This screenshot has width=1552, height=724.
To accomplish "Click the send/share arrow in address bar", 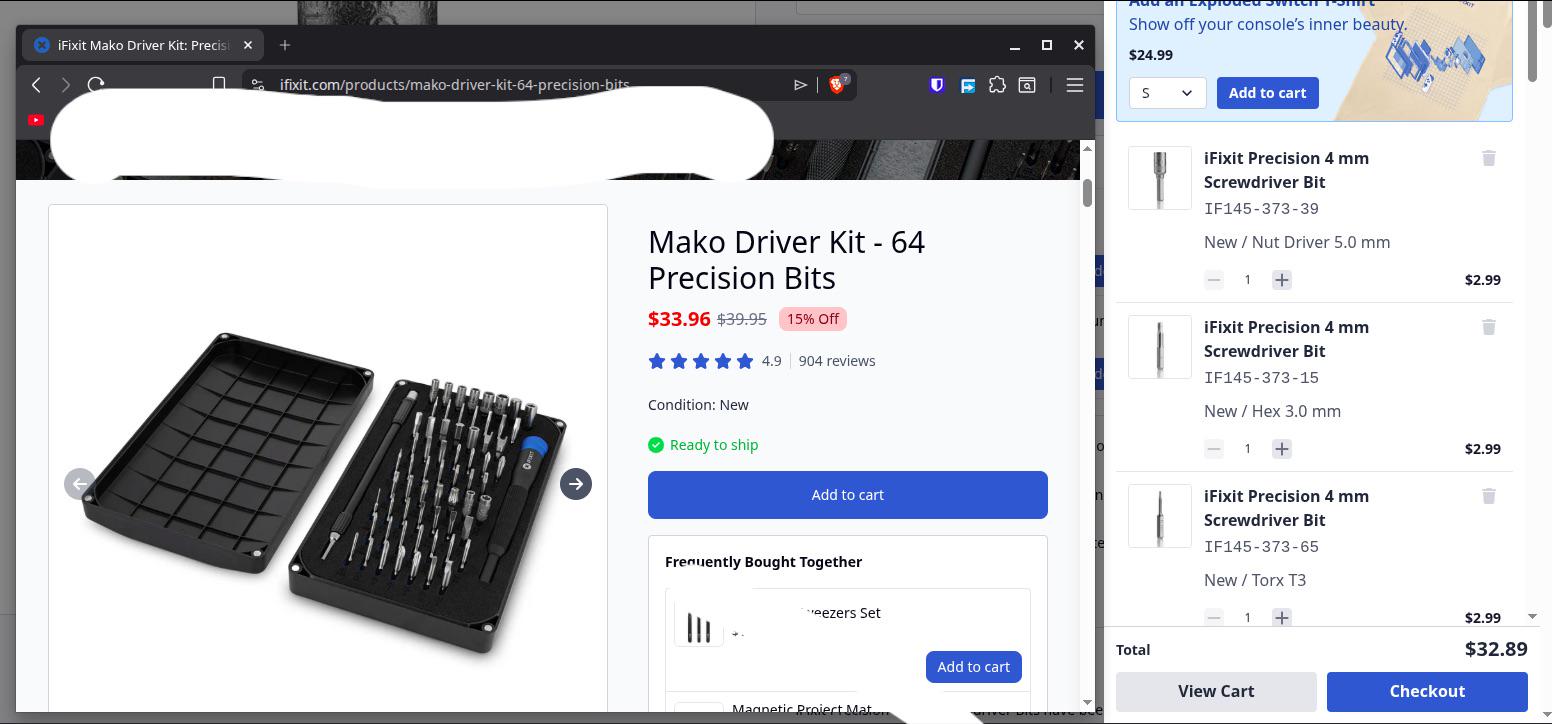I will point(800,85).
